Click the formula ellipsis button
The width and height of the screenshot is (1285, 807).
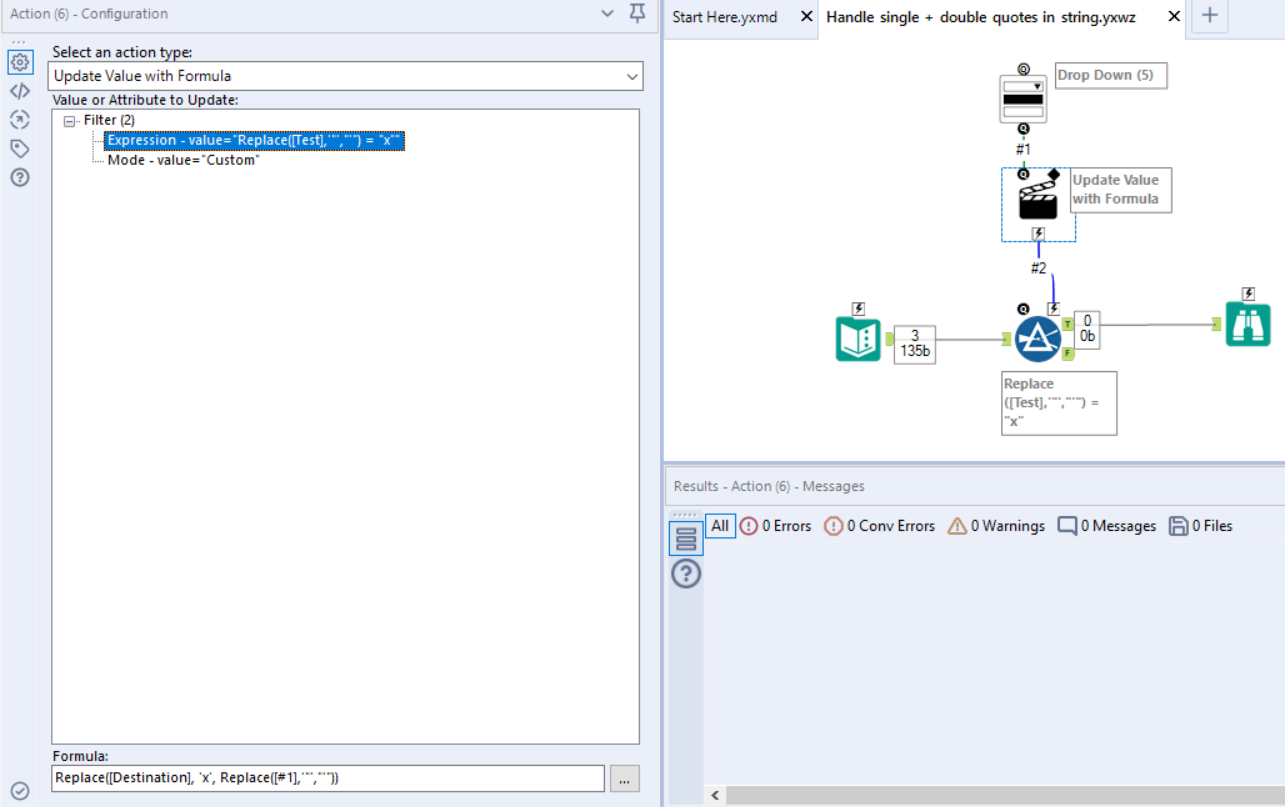(624, 778)
